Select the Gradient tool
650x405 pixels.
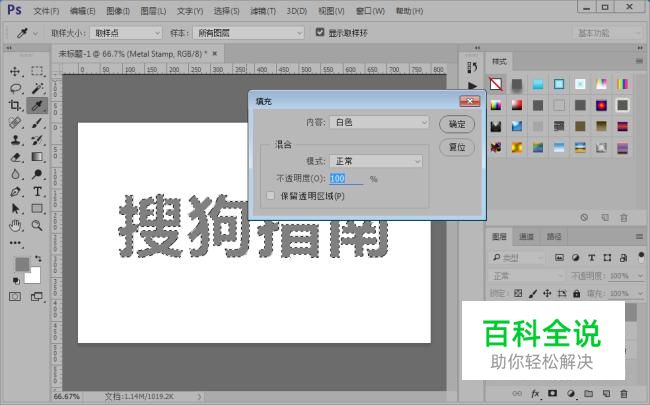tap(37, 157)
